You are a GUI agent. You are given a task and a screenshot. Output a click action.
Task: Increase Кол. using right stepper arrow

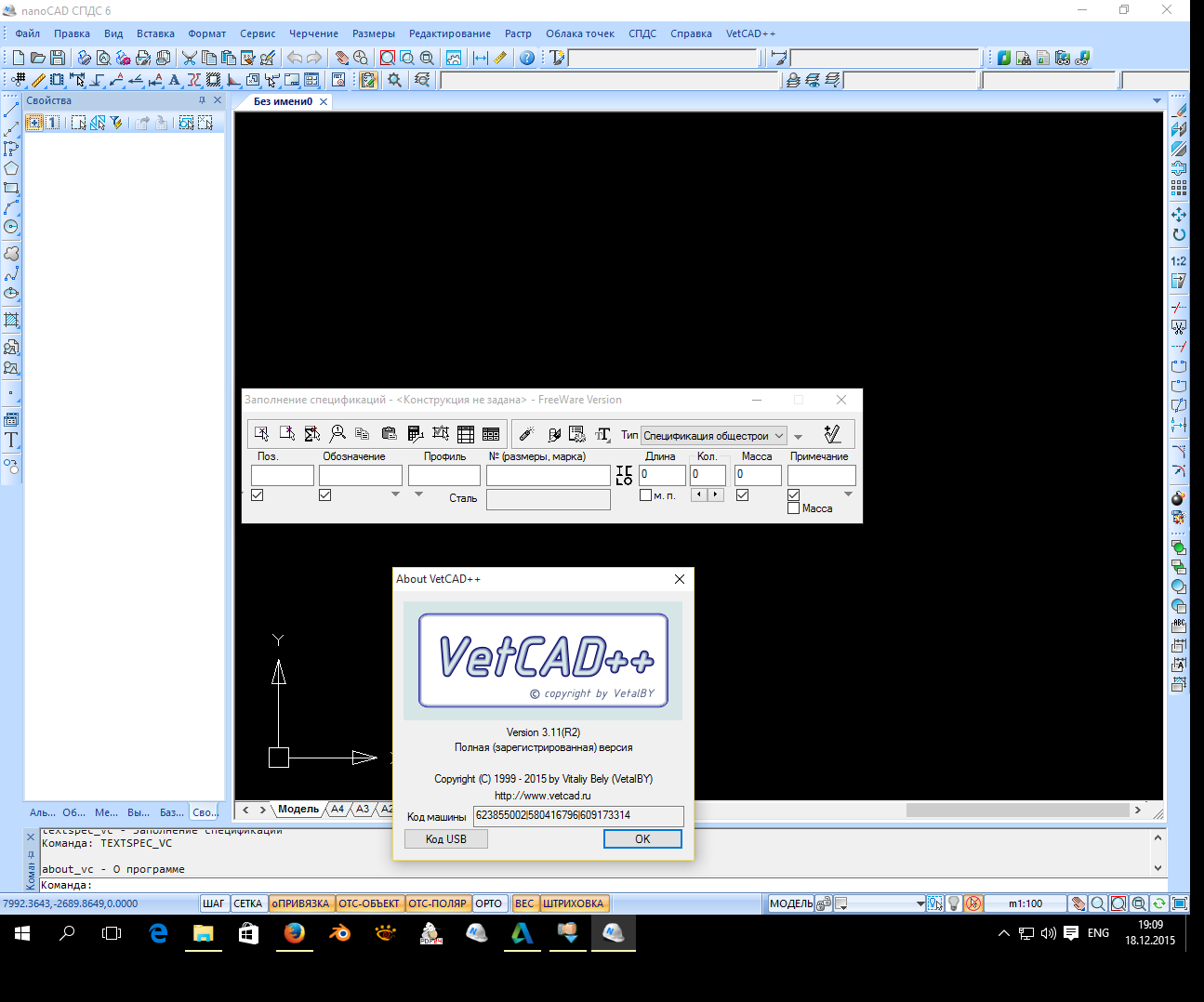click(715, 494)
